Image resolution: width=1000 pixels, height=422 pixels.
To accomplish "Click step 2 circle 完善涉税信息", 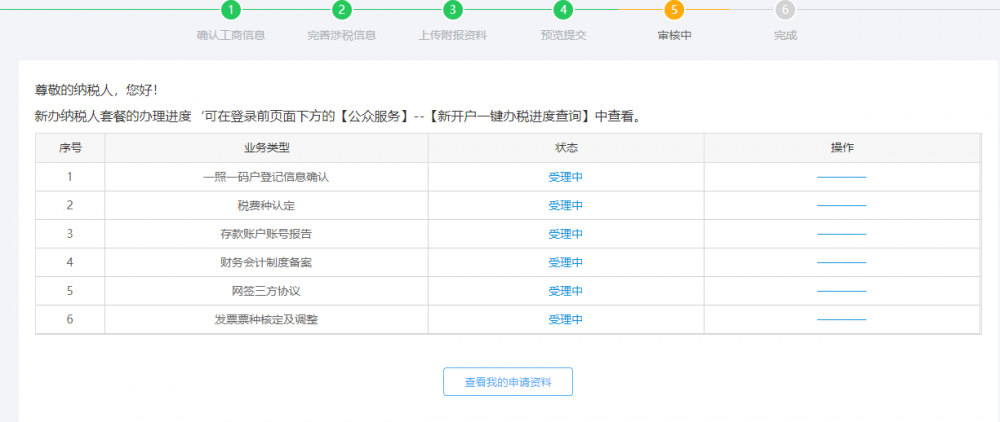I will 342,10.
